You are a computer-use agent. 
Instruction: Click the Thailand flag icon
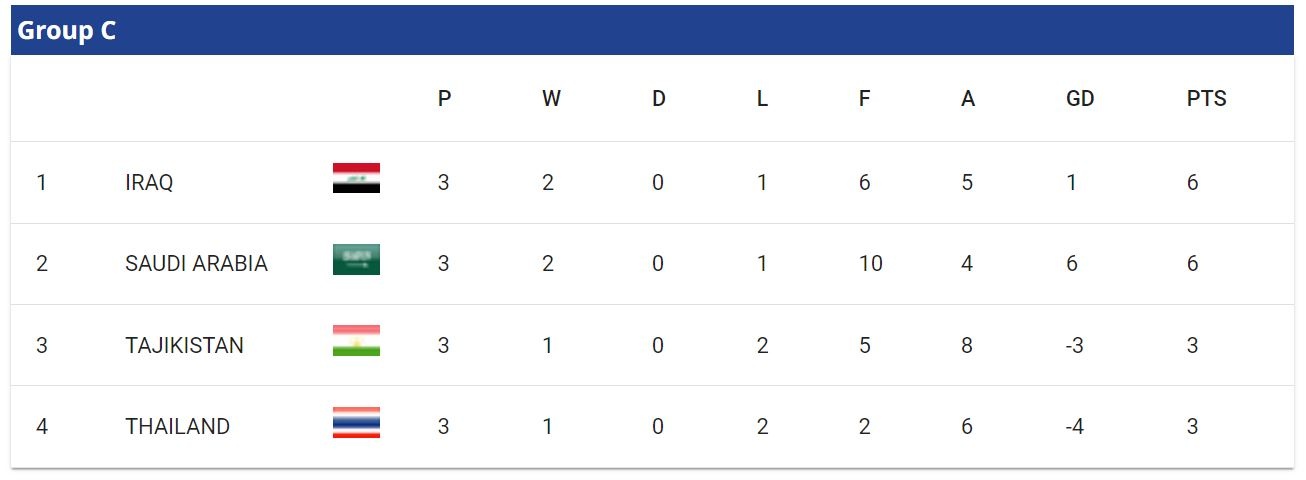tap(356, 423)
